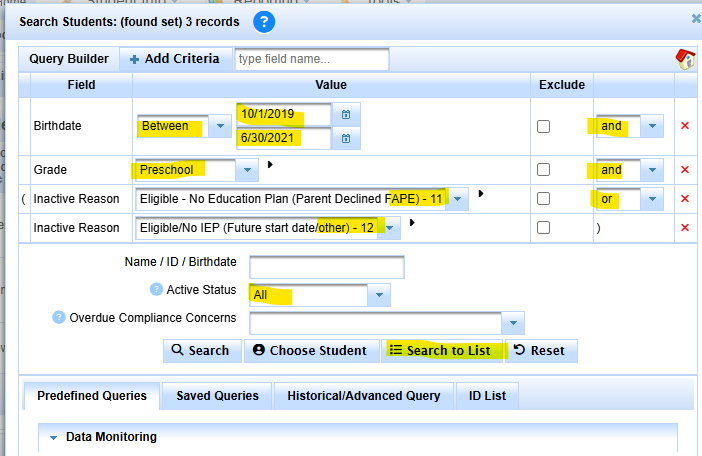Switch to the Saved Queries tab

click(217, 396)
